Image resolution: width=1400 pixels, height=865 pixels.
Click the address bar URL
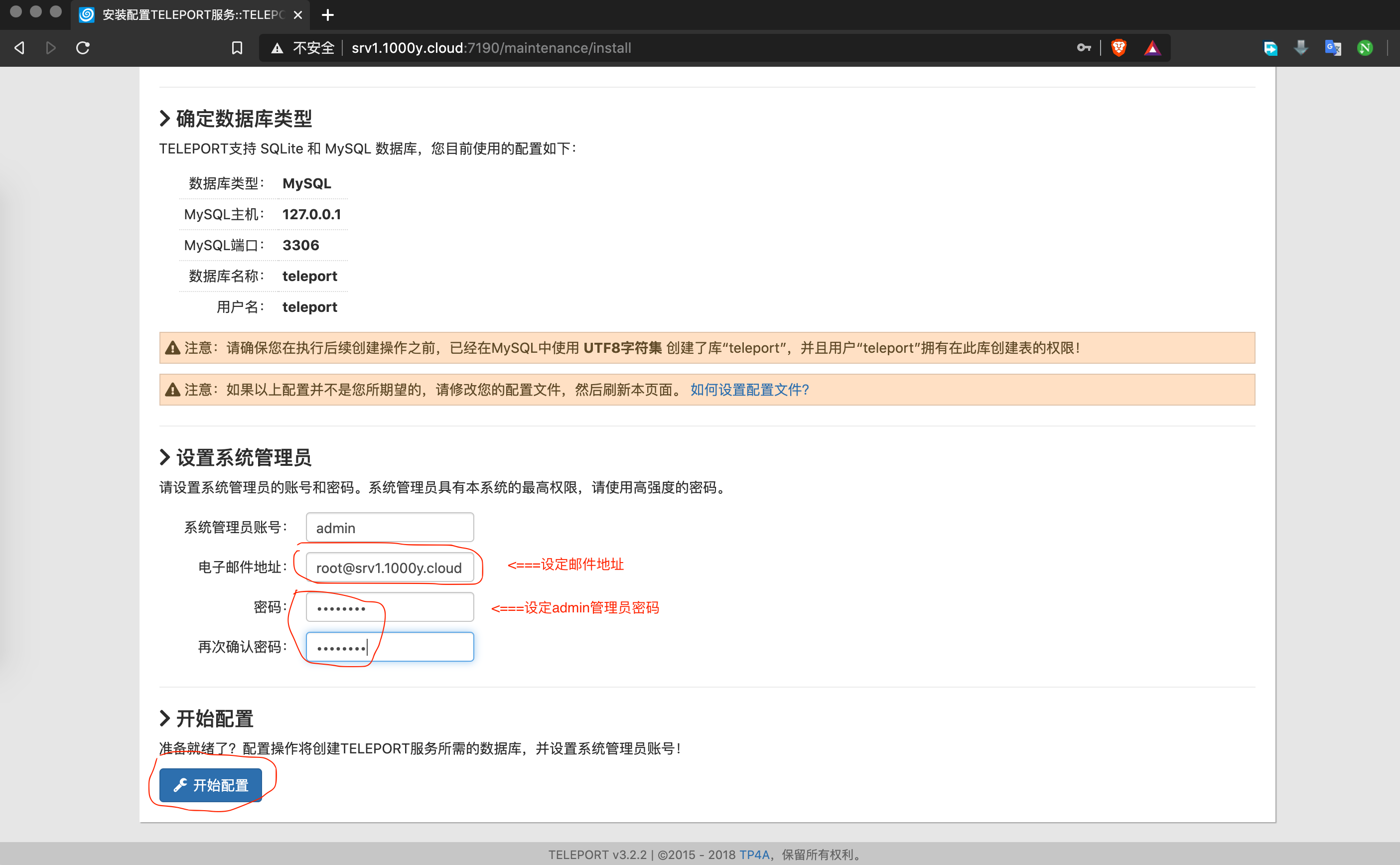[x=491, y=48]
